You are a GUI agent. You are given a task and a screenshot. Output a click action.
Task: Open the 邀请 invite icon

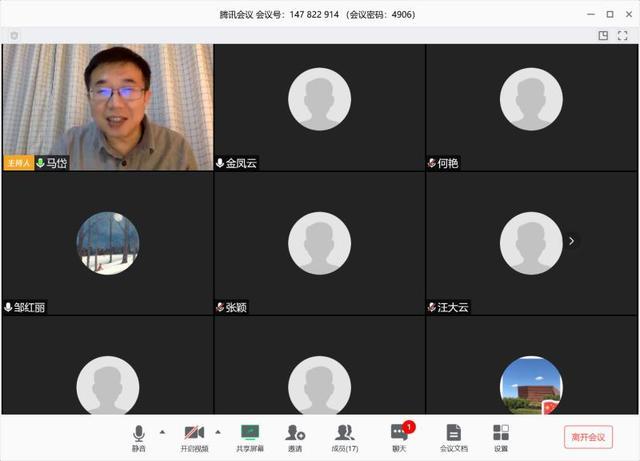pos(295,435)
